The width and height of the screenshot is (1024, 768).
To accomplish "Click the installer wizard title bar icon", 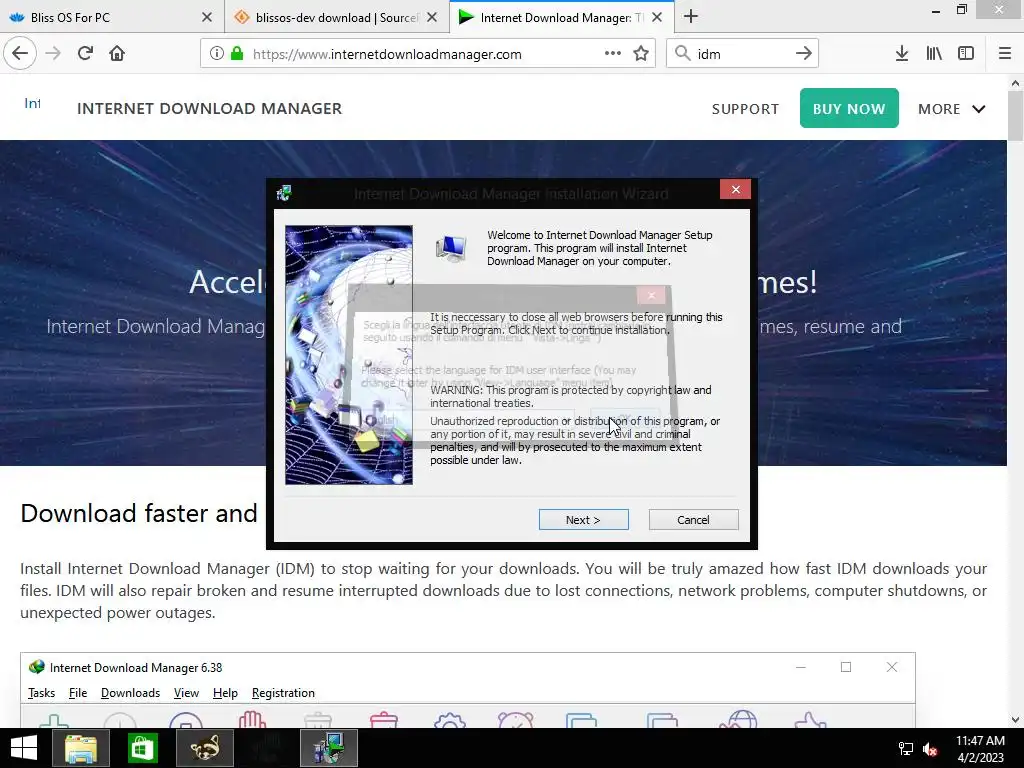I will point(283,193).
